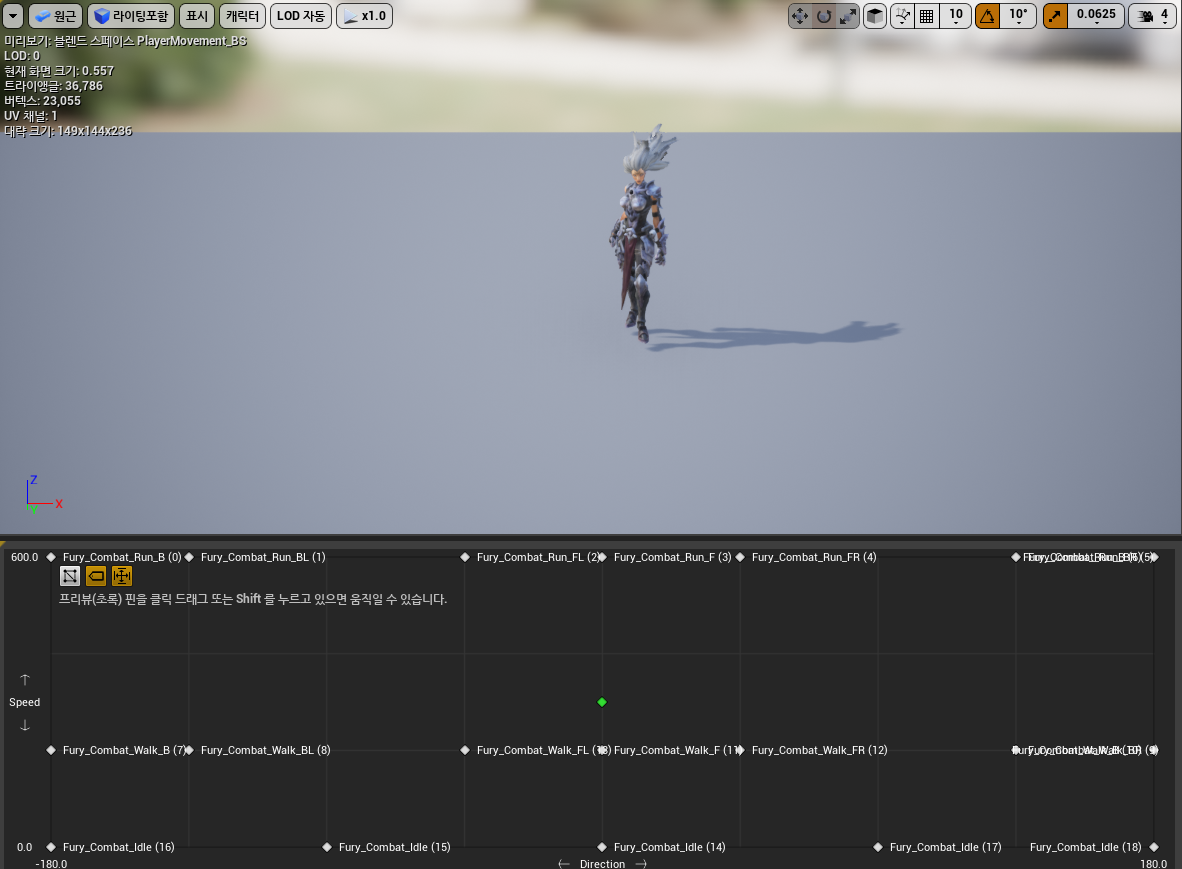Open the scale snap 0.0625 dropdown
The image size is (1182, 869).
[x=1096, y=16]
